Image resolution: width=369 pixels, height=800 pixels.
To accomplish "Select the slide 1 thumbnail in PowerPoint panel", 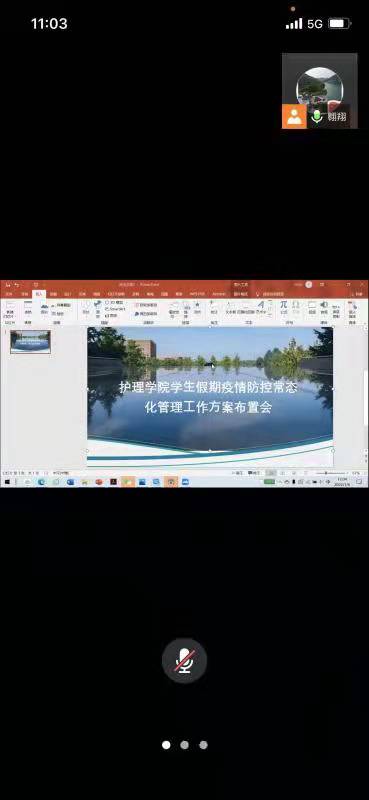I will tap(30, 341).
